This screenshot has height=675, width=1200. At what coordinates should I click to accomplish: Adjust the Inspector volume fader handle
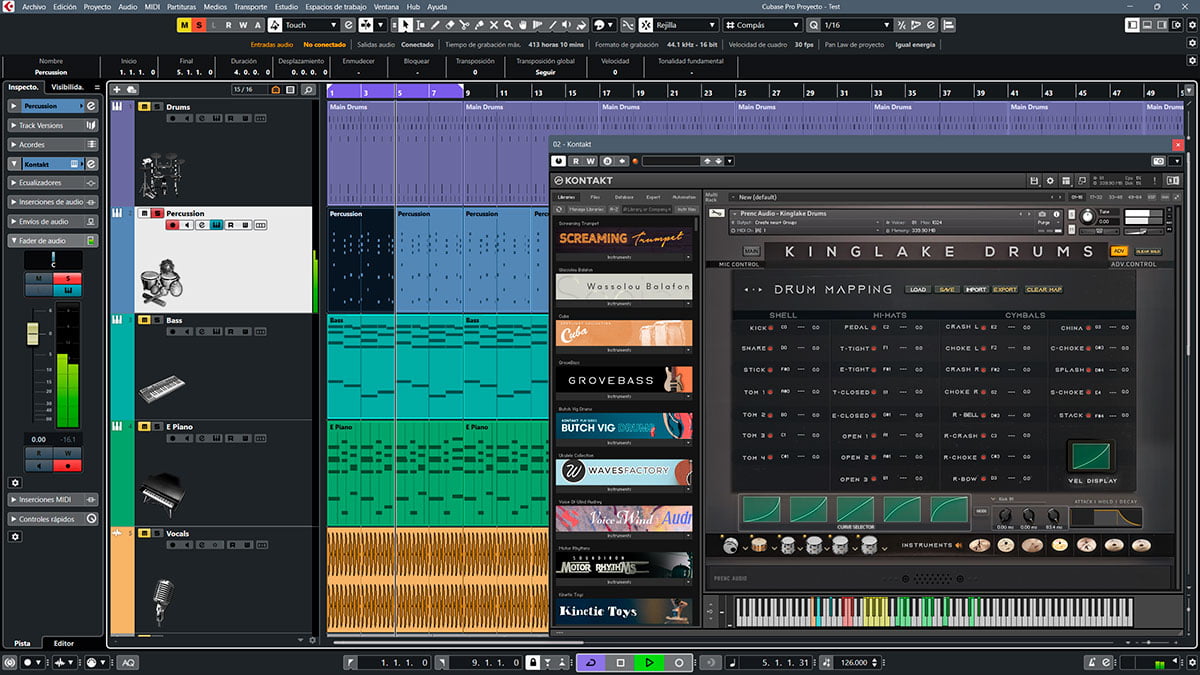tap(32, 333)
